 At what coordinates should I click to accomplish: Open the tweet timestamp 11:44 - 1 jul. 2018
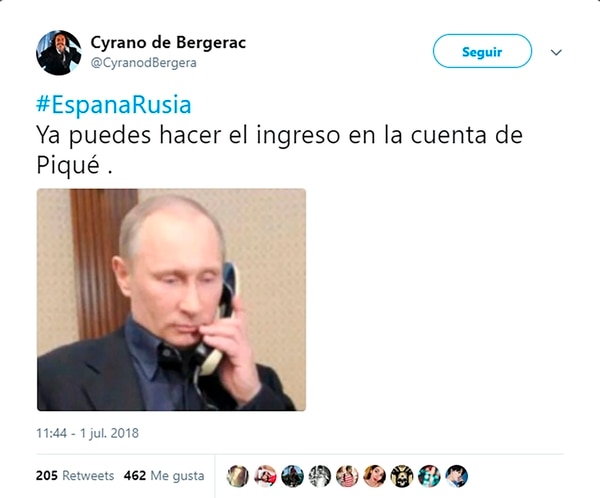87,433
